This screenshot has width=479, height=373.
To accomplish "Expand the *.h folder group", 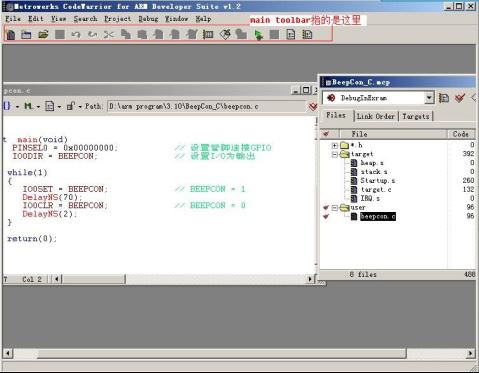I will pyautogui.click(x=334, y=145).
